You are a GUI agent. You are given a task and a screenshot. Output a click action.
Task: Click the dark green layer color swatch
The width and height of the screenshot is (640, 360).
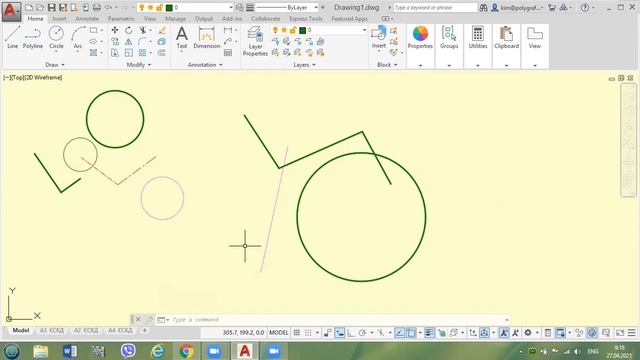click(302, 30)
